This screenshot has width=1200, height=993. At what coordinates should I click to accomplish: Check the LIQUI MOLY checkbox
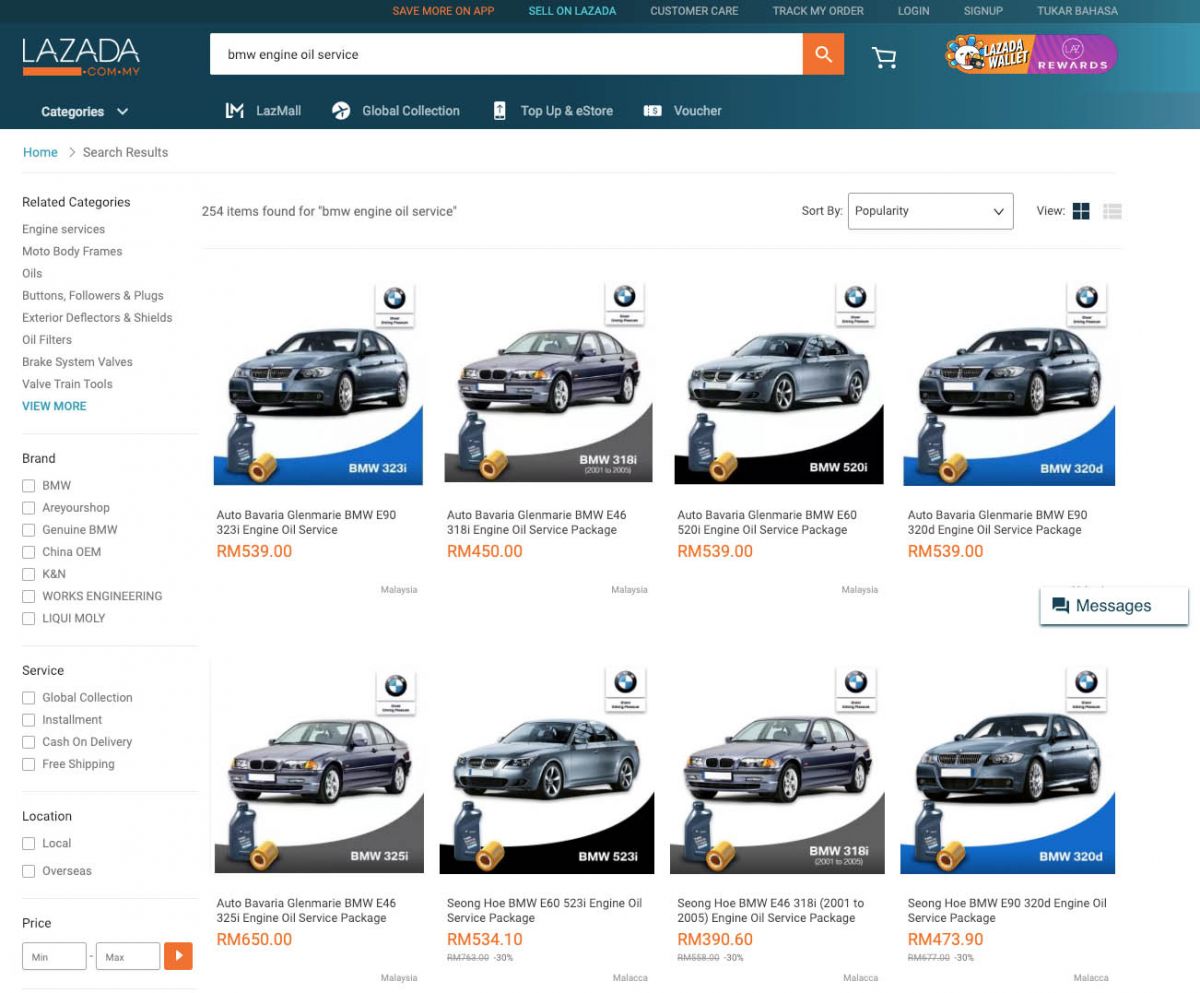pos(29,618)
